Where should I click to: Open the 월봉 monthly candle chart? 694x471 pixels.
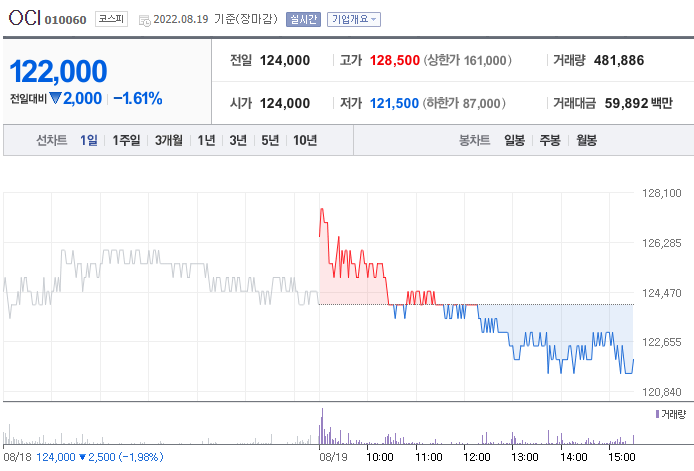(x=586, y=140)
